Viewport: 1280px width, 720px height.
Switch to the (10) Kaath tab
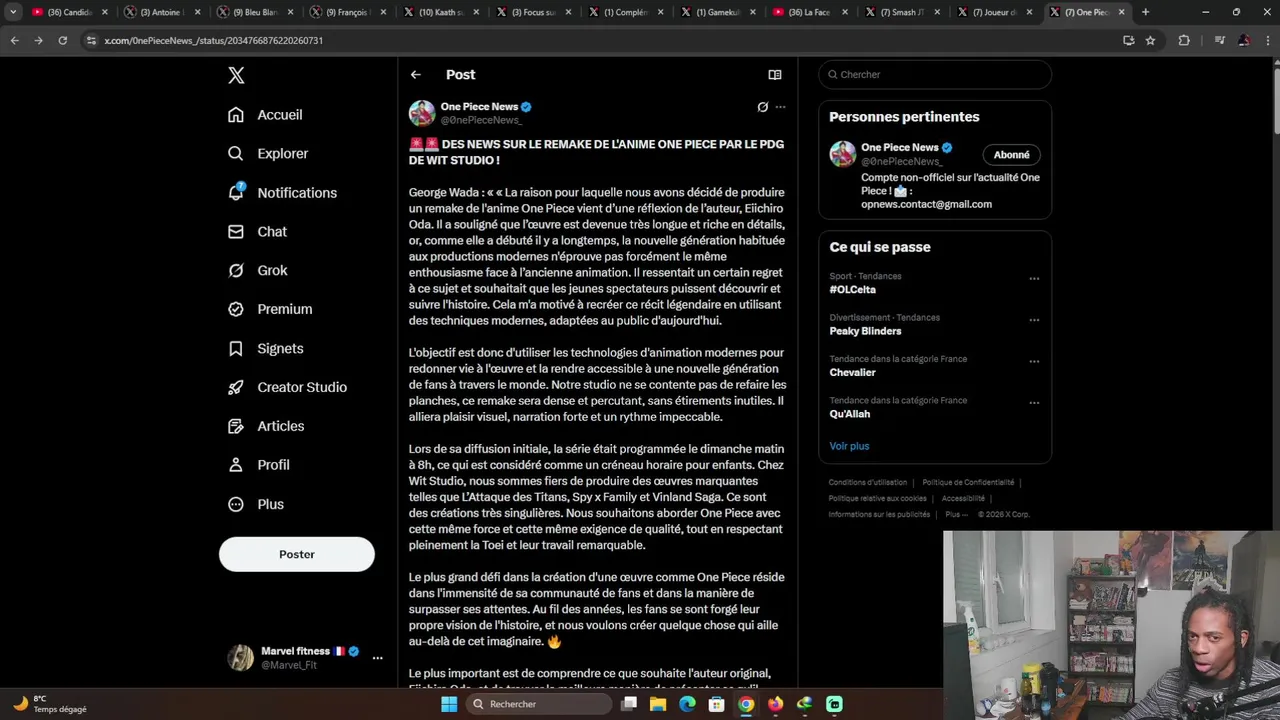coord(440,12)
